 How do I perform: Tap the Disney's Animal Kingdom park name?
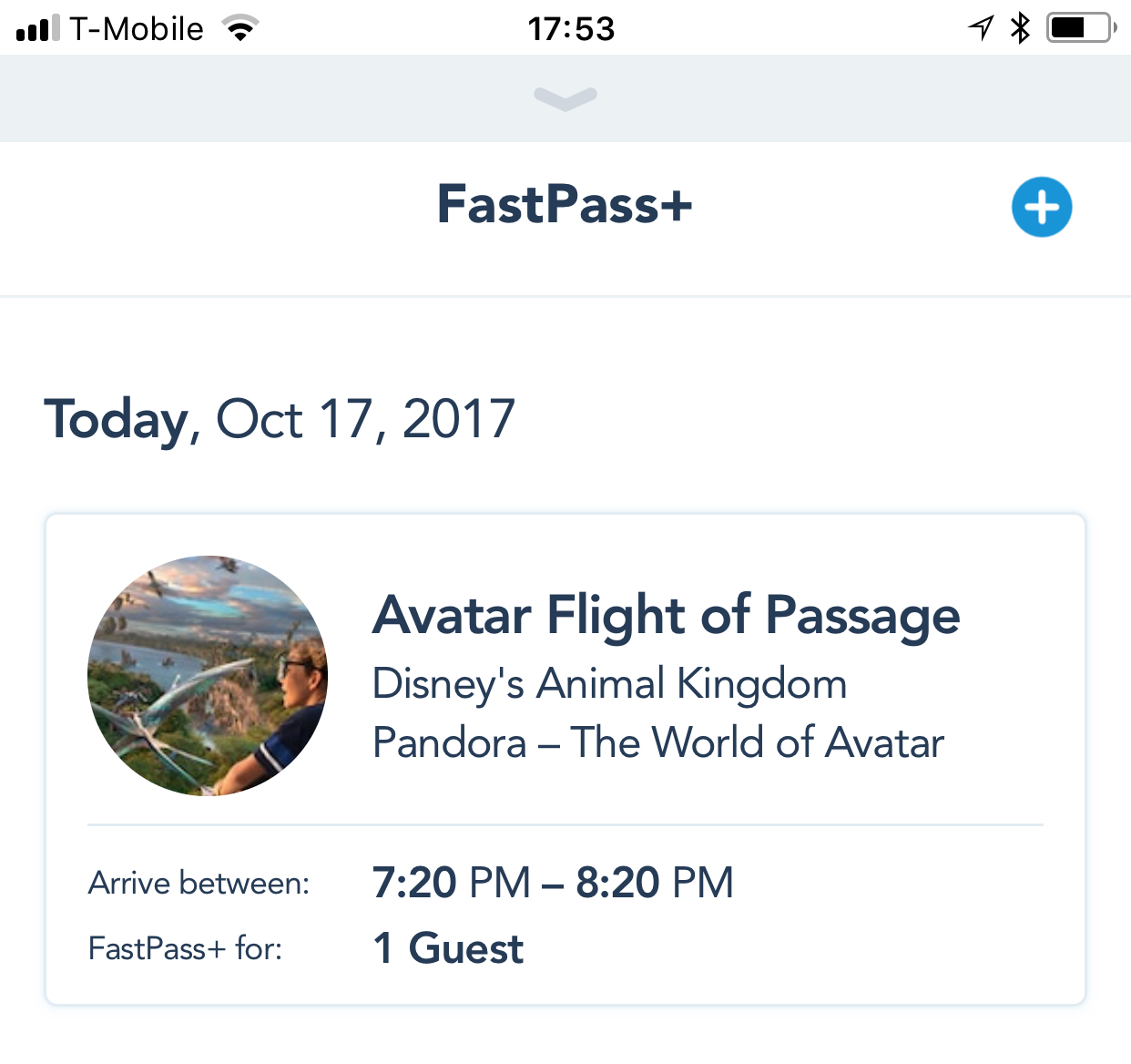point(609,684)
